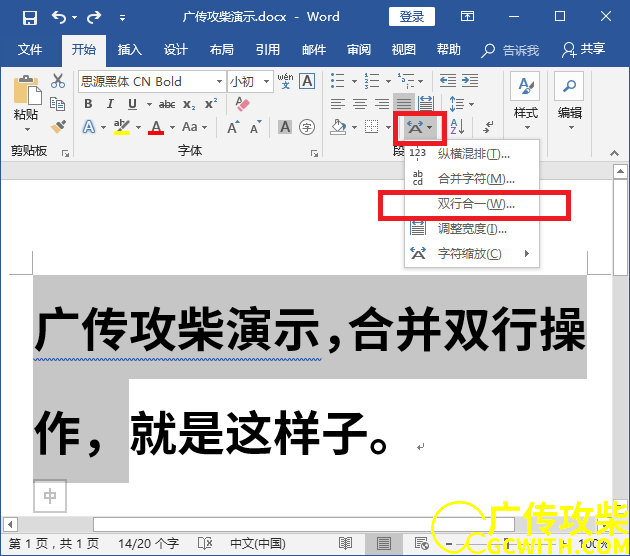Screen dimensions: 630x556
Task: Increase the paragraph indent
Action: click(470, 81)
